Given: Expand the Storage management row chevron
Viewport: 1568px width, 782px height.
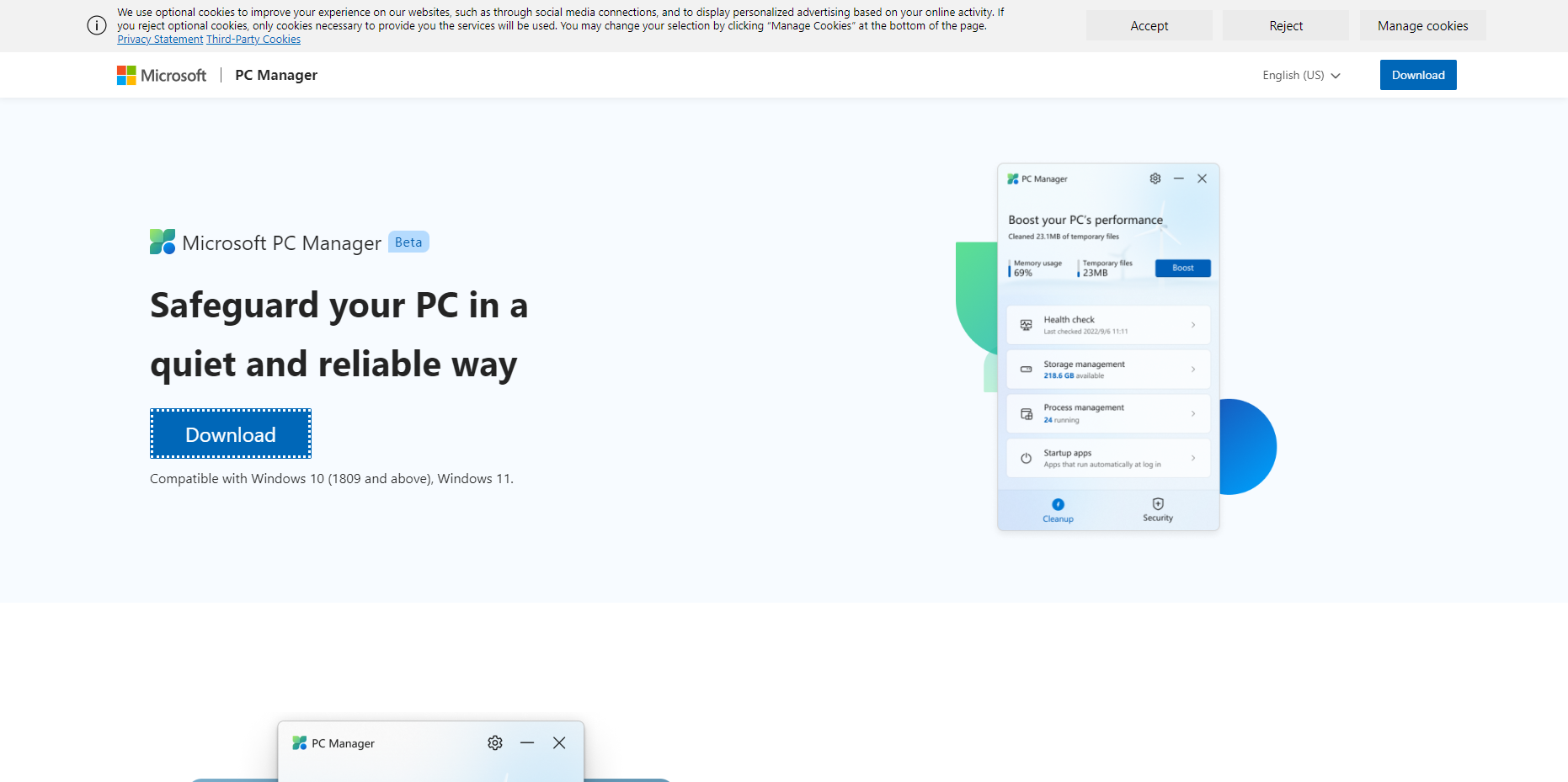Looking at the screenshot, I should pyautogui.click(x=1193, y=370).
